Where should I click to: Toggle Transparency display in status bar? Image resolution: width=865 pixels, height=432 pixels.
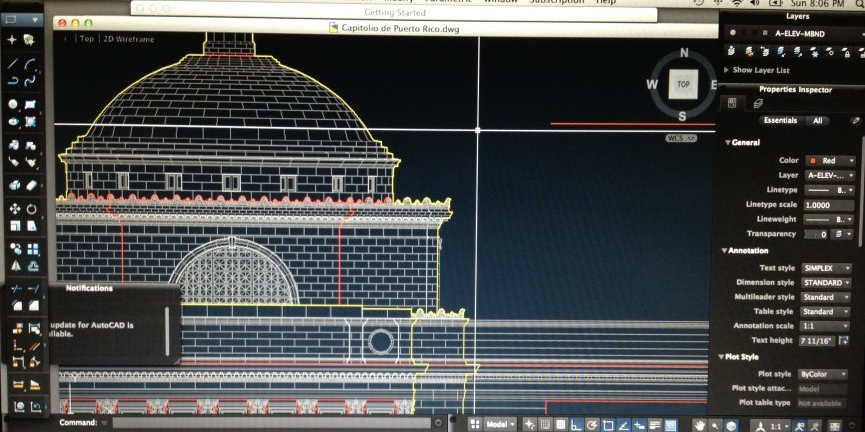click(x=671, y=425)
